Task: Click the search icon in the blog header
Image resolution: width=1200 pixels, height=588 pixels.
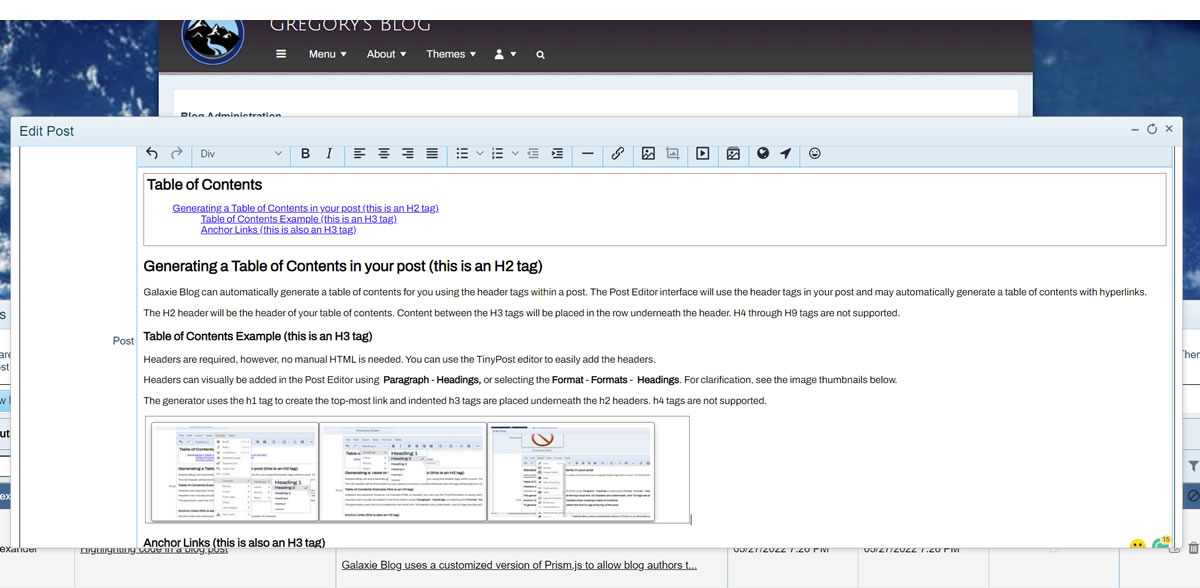Action: (x=540, y=55)
